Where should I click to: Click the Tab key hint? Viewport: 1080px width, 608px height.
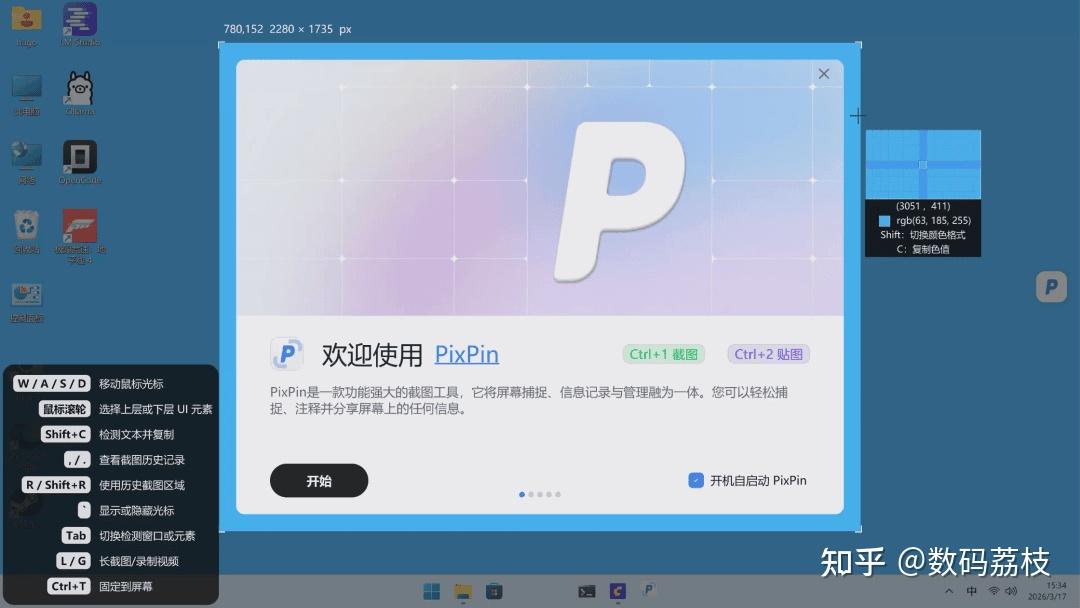tap(76, 536)
